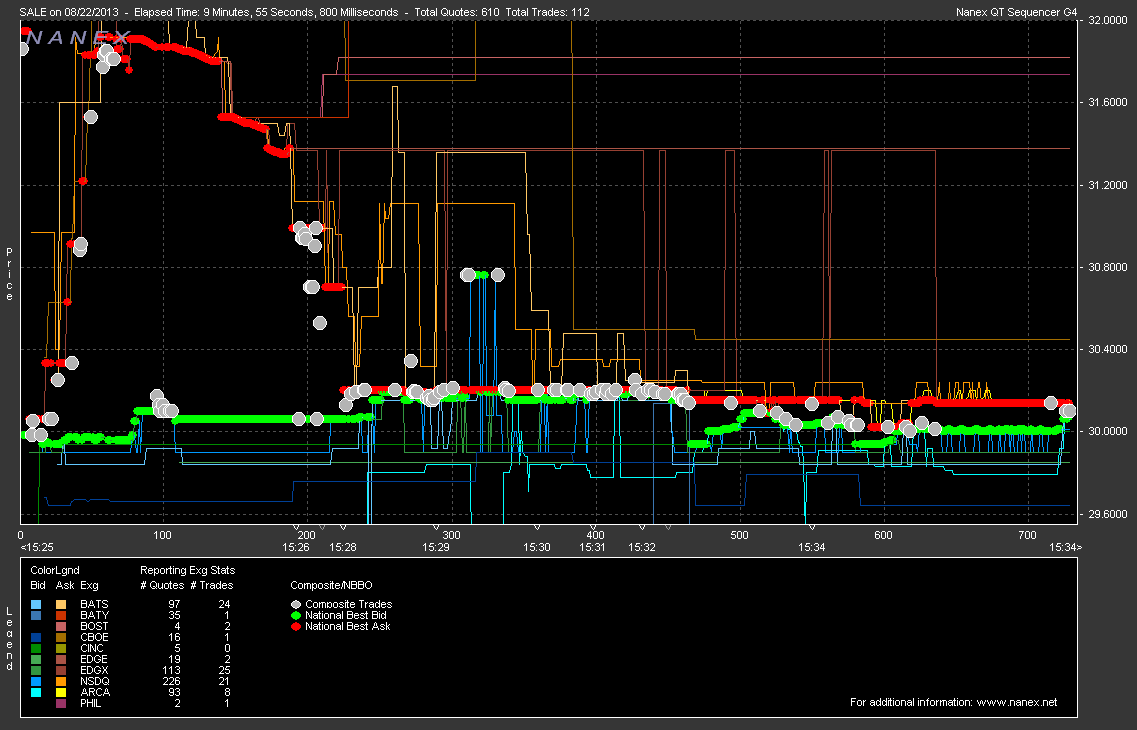The width and height of the screenshot is (1137, 730).
Task: Click the 31.6000 price axis label
Action: point(1108,102)
